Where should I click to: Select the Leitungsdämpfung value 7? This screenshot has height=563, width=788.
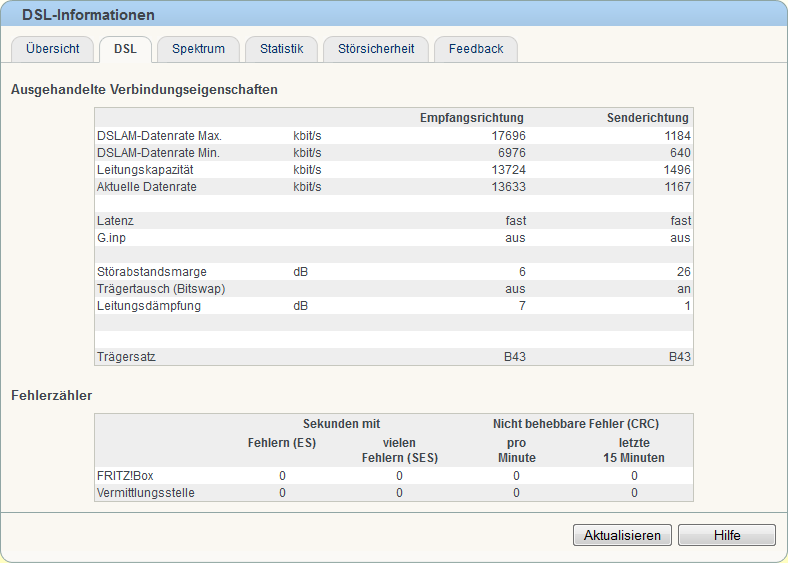[x=522, y=306]
